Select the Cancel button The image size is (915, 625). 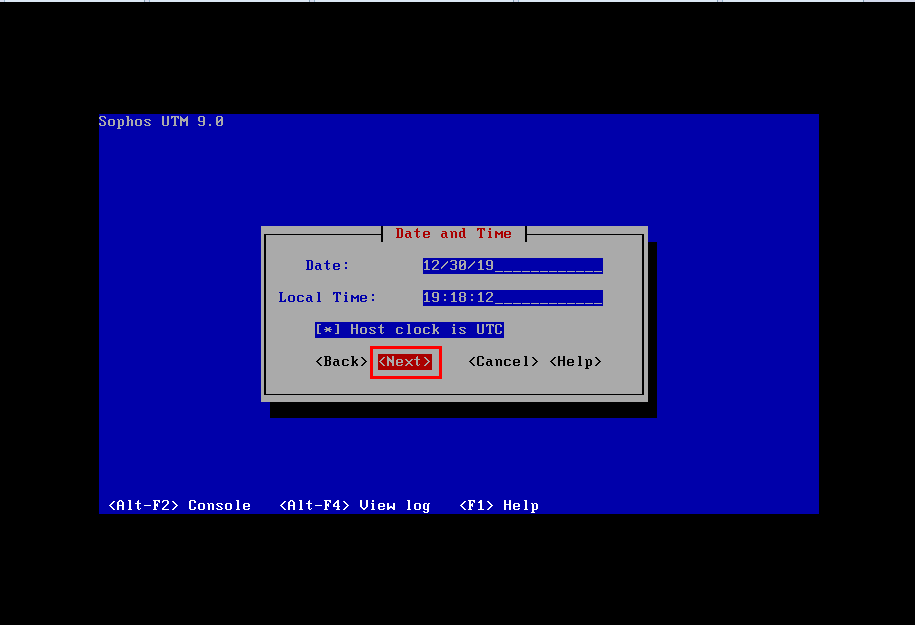(503, 362)
